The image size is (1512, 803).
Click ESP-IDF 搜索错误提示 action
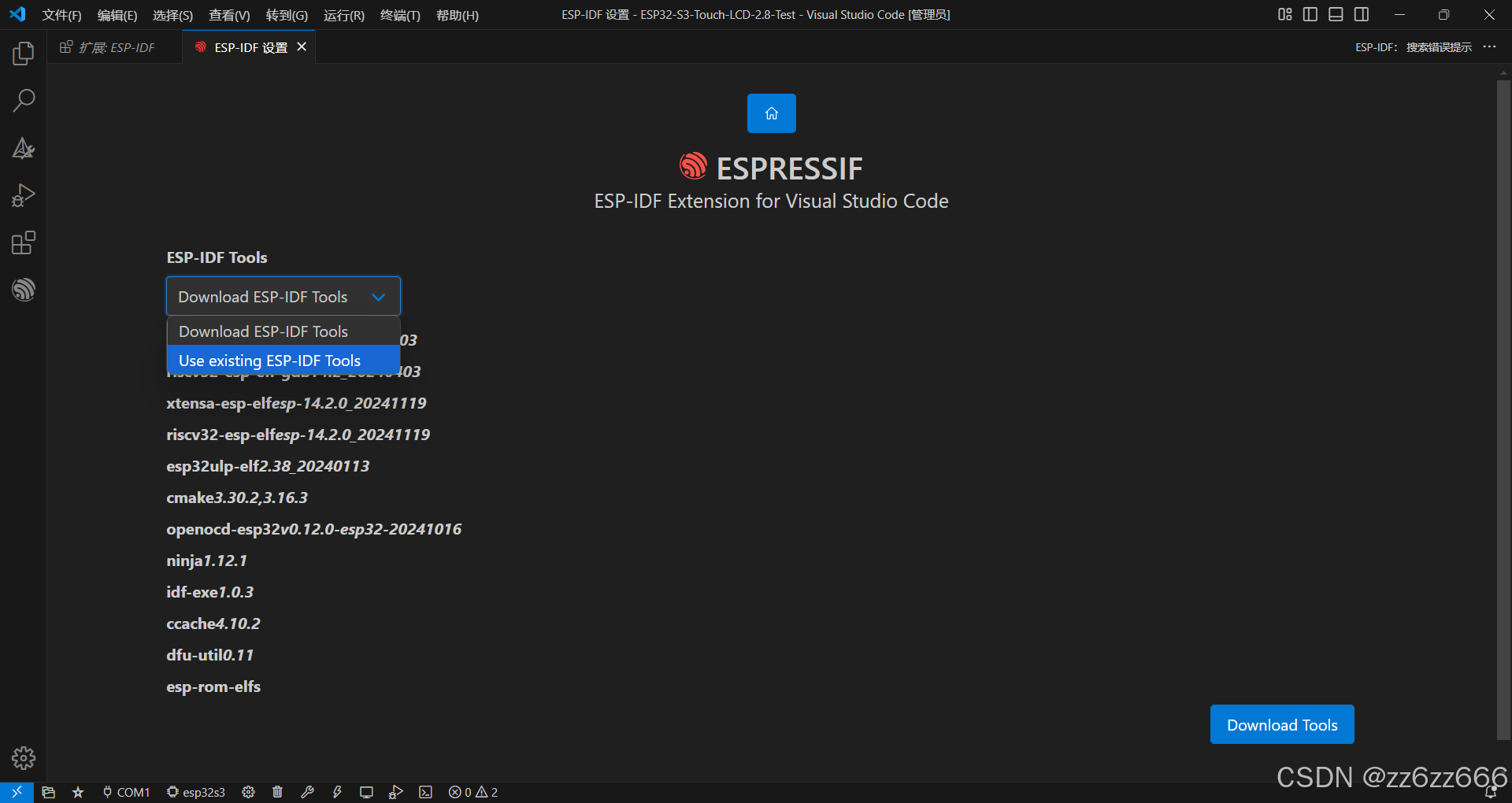pyautogui.click(x=1414, y=47)
